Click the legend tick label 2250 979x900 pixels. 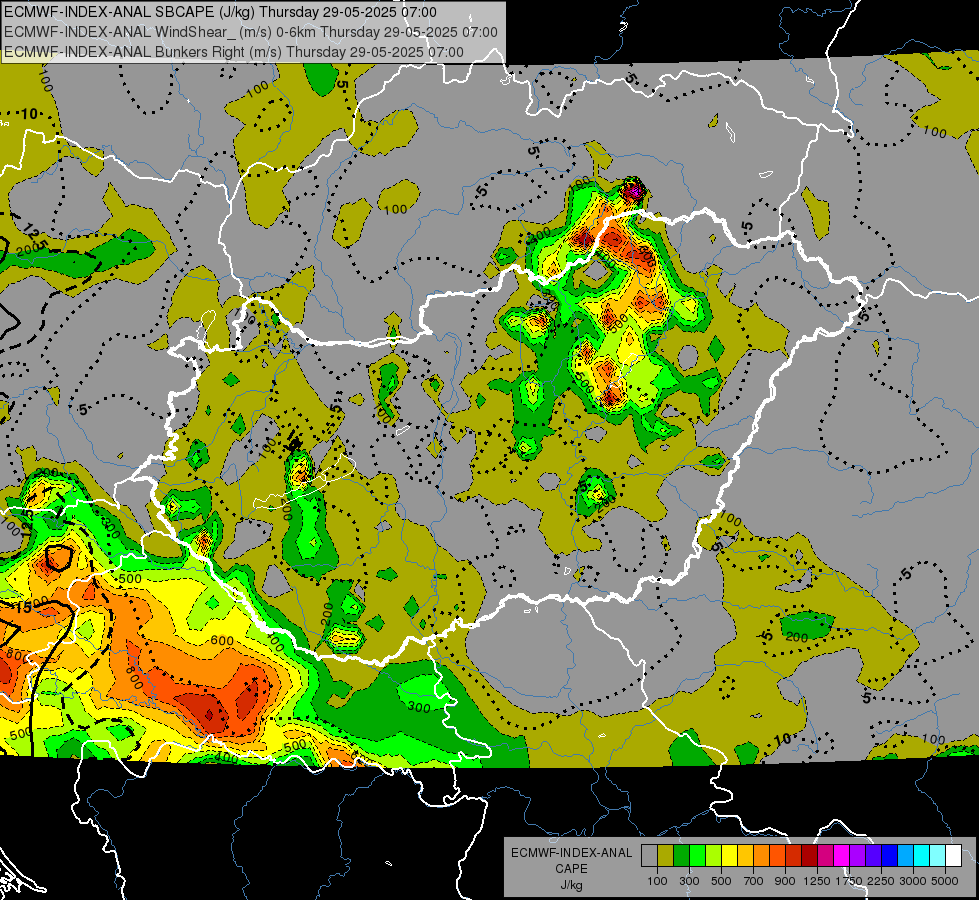tap(881, 881)
